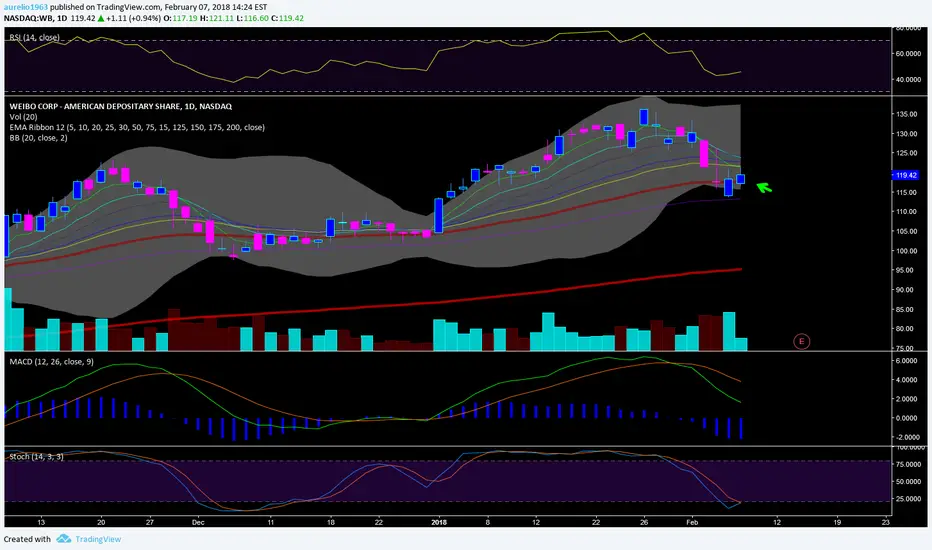The image size is (932, 550).
Task: Click the 110.00 price axis label
Action: click(906, 212)
